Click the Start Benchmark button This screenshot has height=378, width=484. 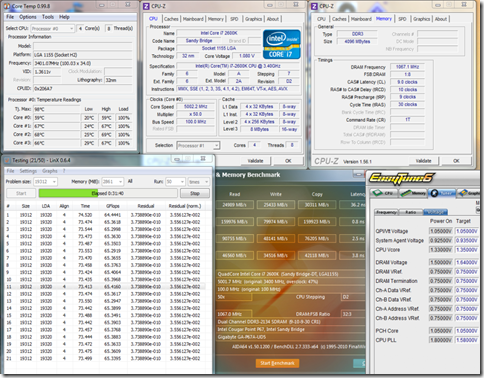pyautogui.click(x=277, y=363)
